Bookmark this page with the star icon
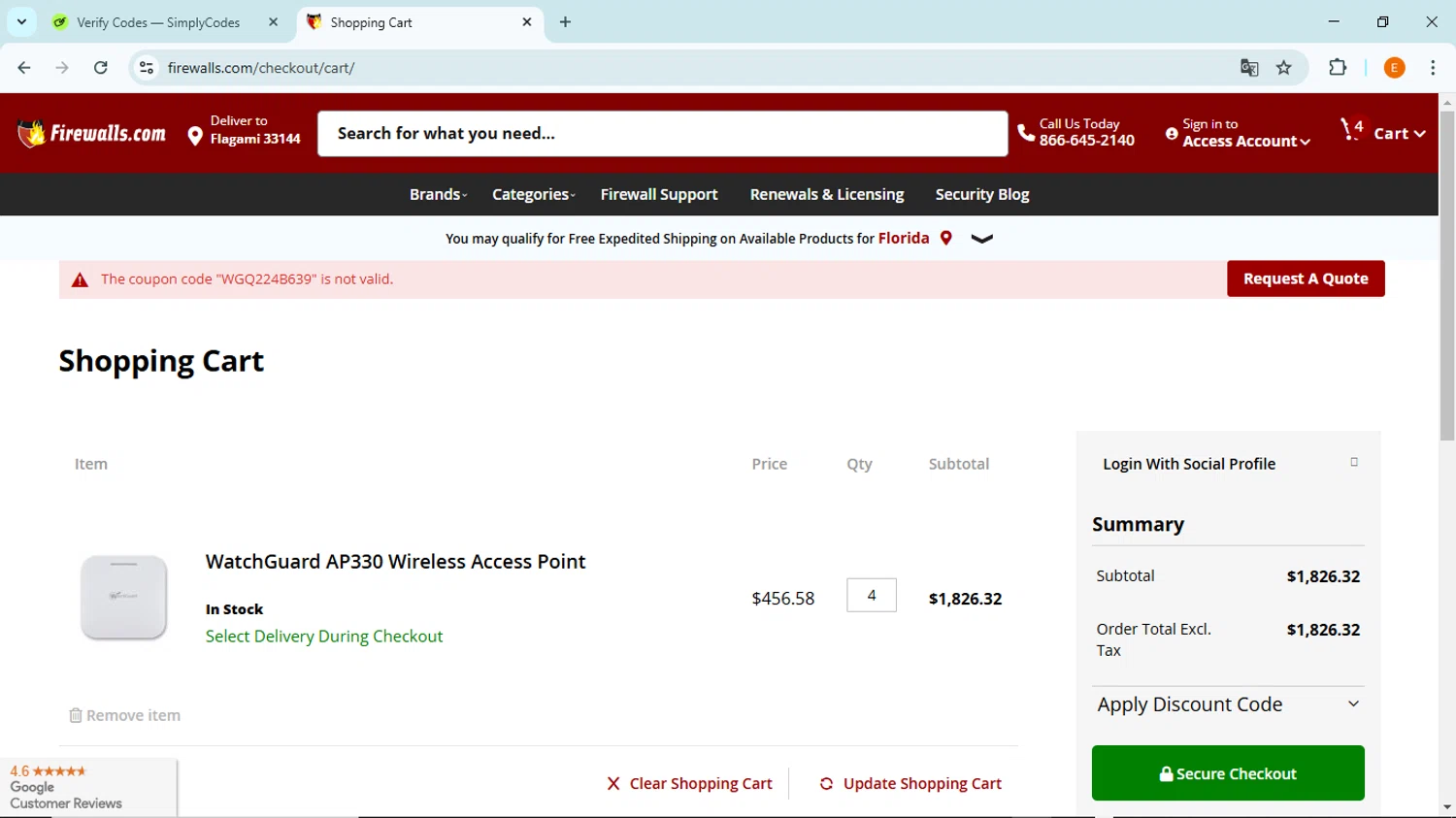 1284,68
